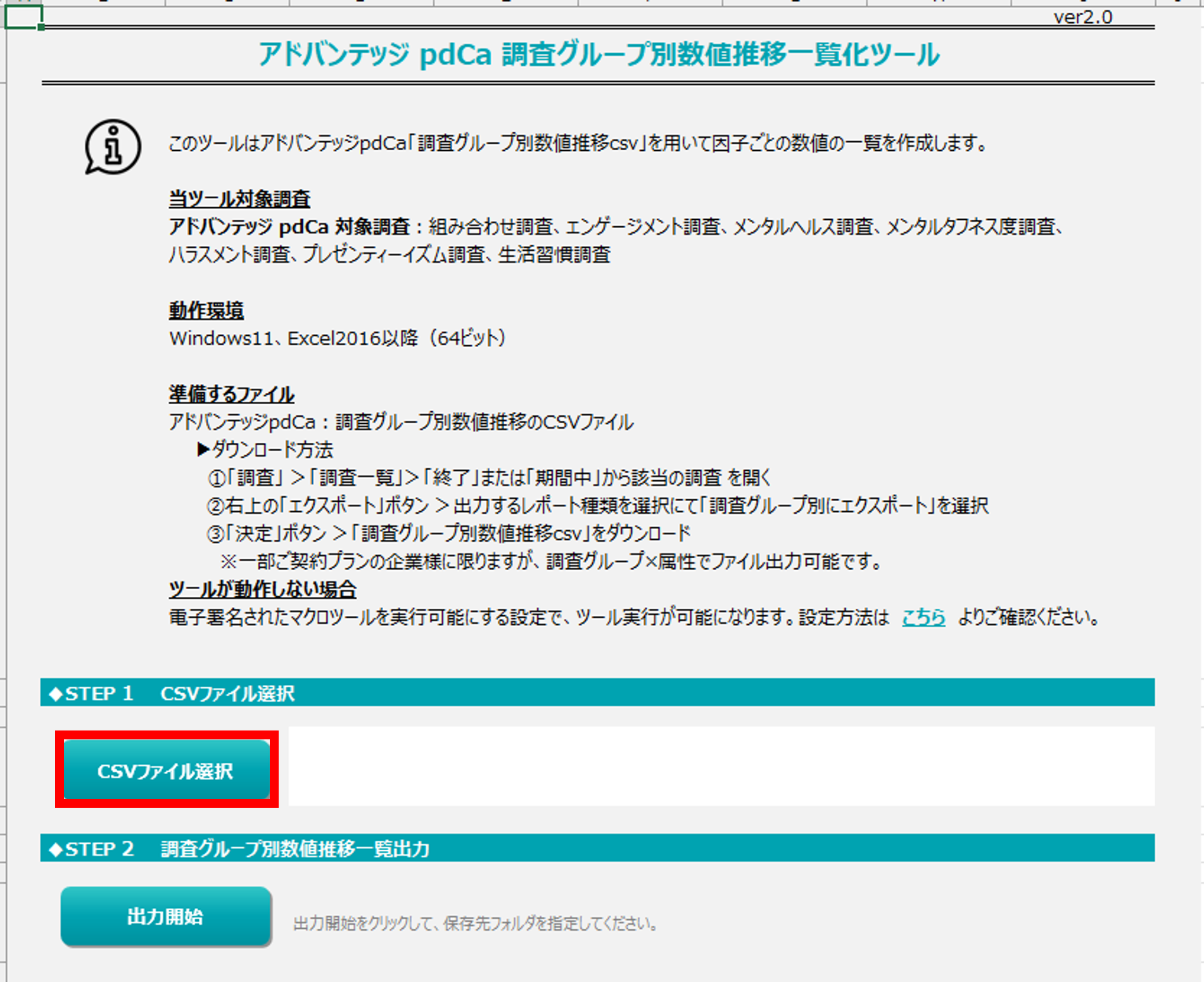Click the 出力開始をクリックして hint text
1204x982 pixels.
tap(475, 924)
